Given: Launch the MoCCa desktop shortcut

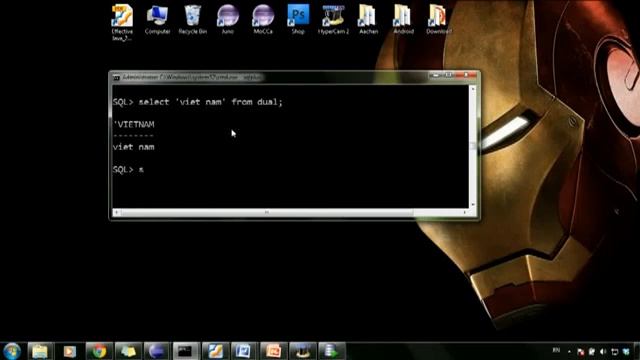Looking at the screenshot, I should 263,20.
